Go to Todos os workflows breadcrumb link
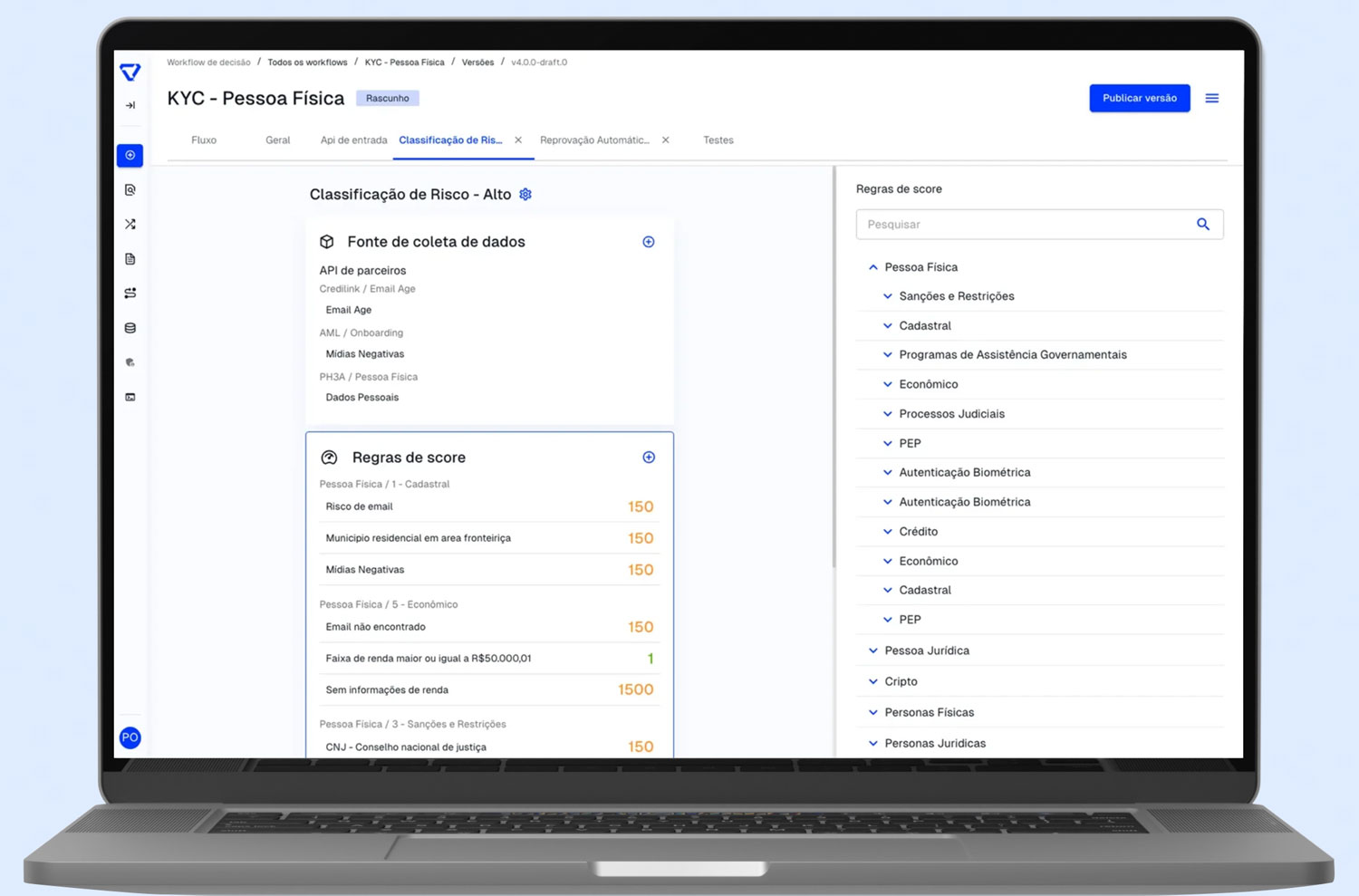This screenshot has width=1359, height=896. (307, 63)
